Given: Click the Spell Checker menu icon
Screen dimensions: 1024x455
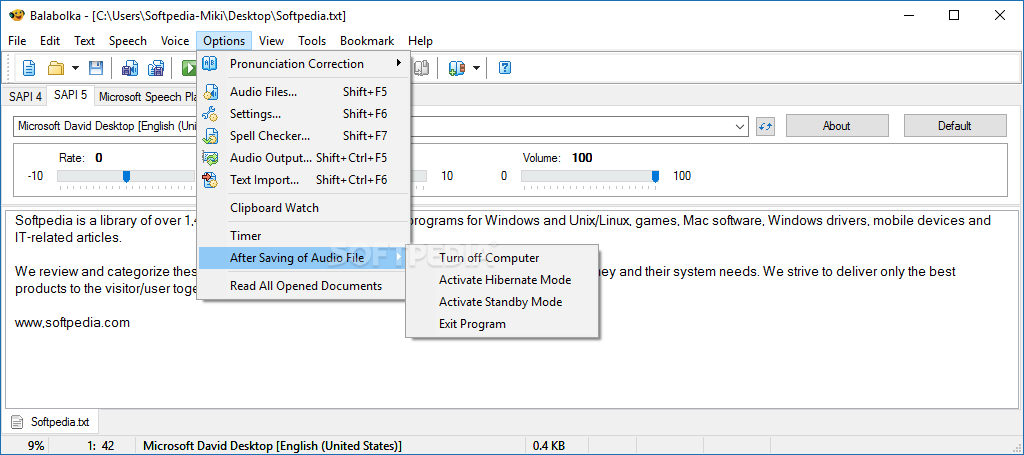Looking at the screenshot, I should (x=210, y=136).
